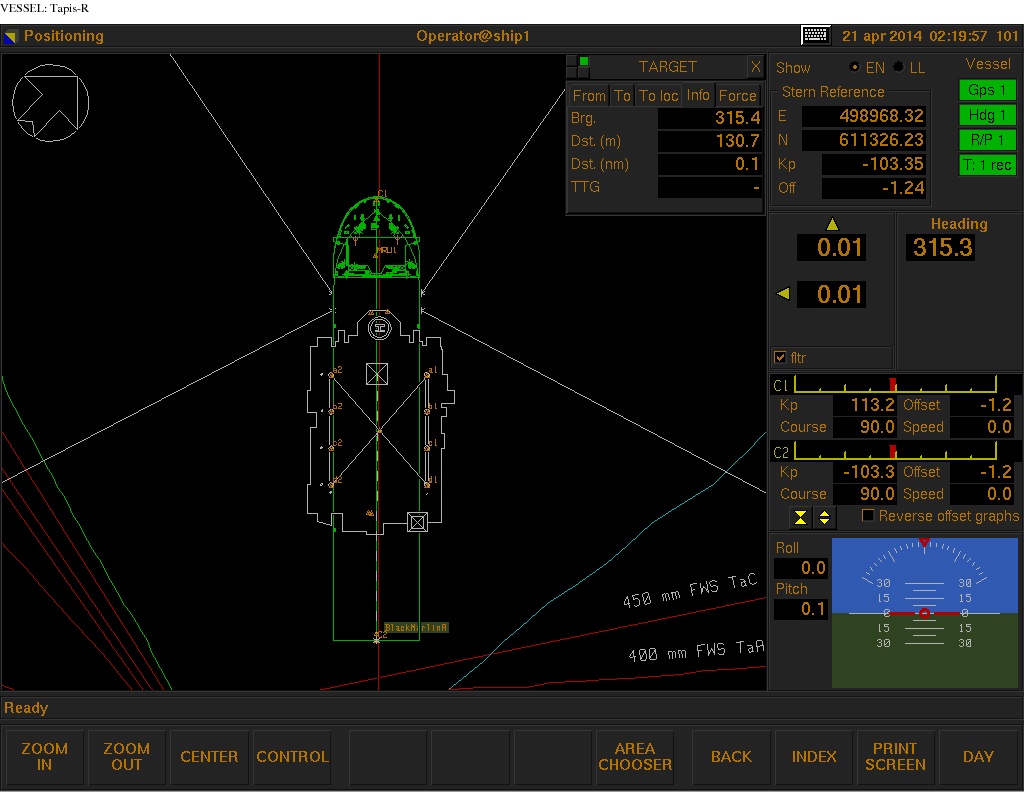1024x792 pixels.
Task: Select the north arrow orientation icon
Action: click(50, 102)
